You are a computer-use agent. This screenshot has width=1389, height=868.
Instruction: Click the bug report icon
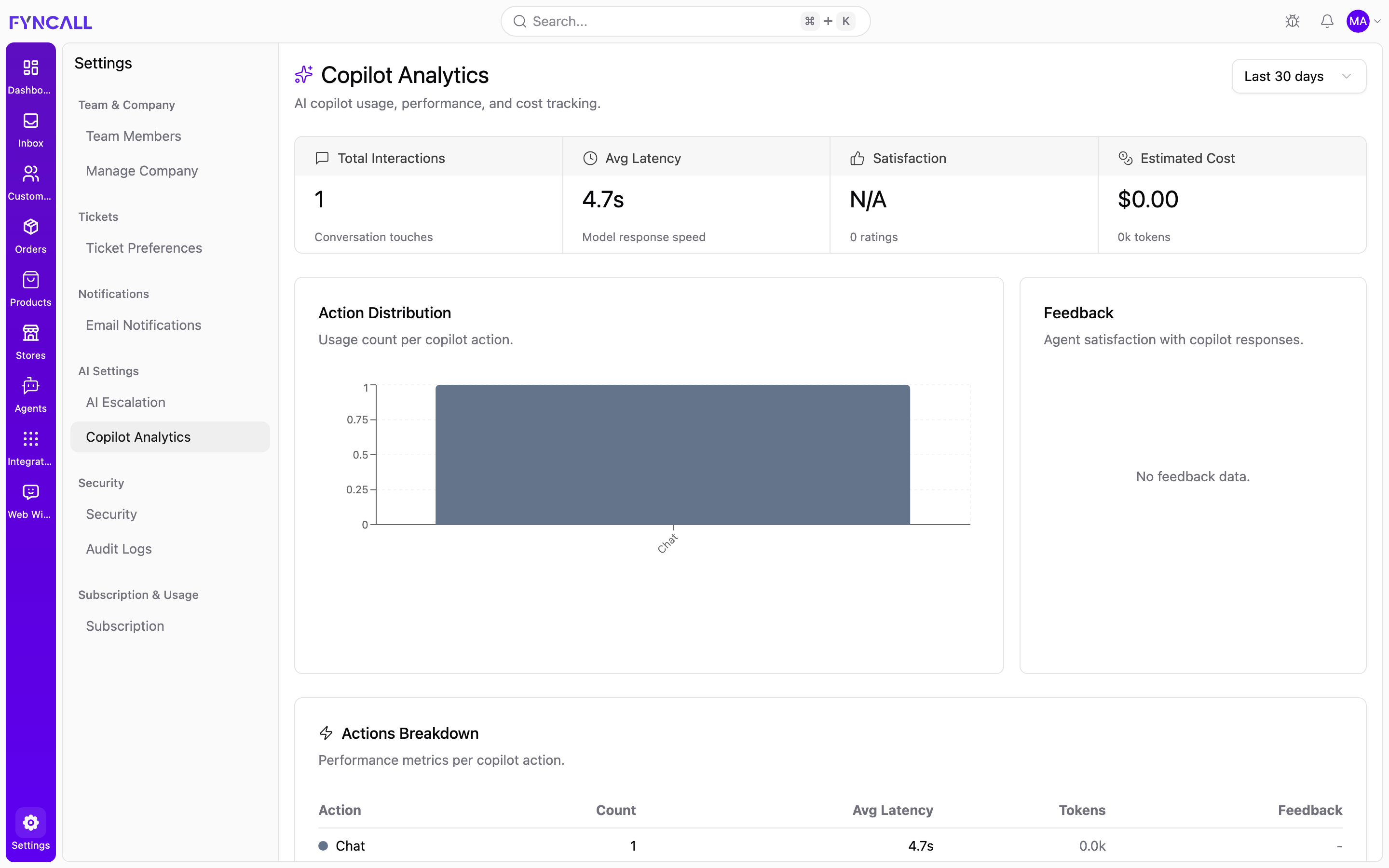point(1293,21)
